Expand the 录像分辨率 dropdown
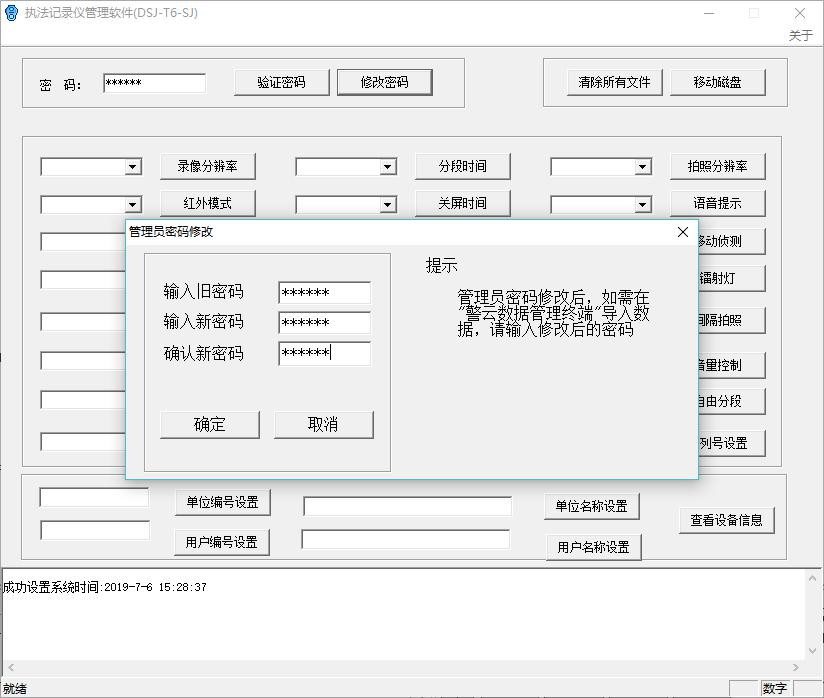The width and height of the screenshot is (824, 698). [x=133, y=167]
